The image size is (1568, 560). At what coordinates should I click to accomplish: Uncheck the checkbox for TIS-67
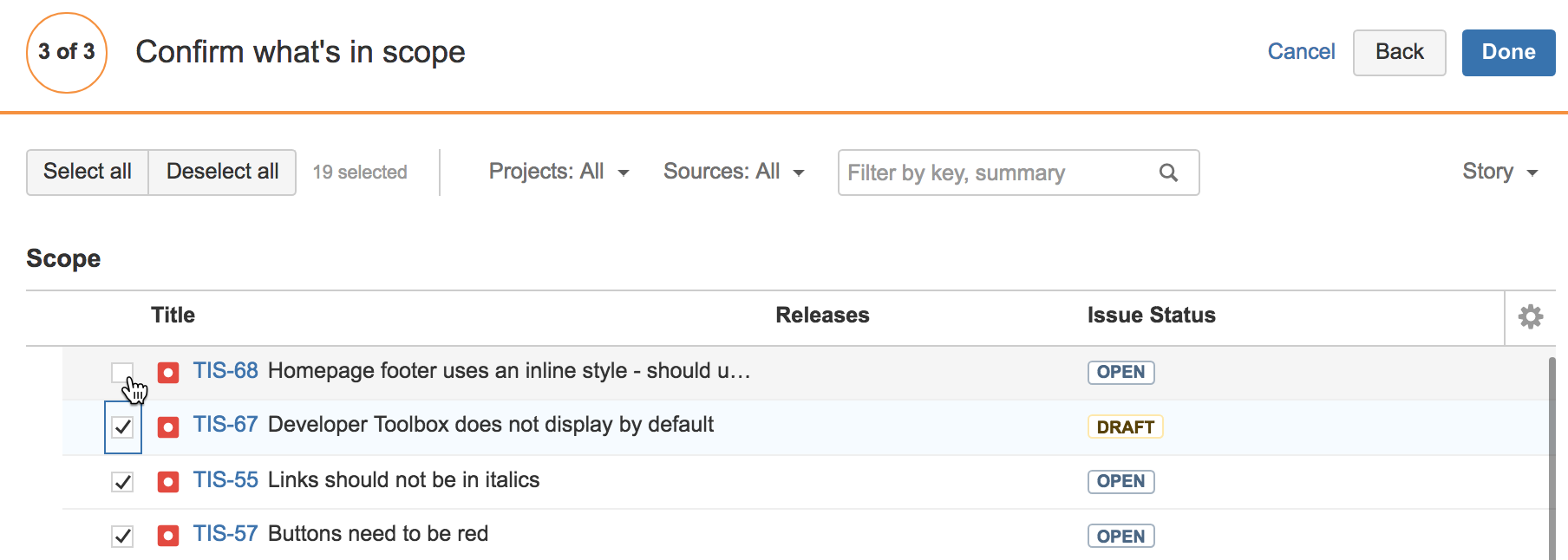click(122, 427)
